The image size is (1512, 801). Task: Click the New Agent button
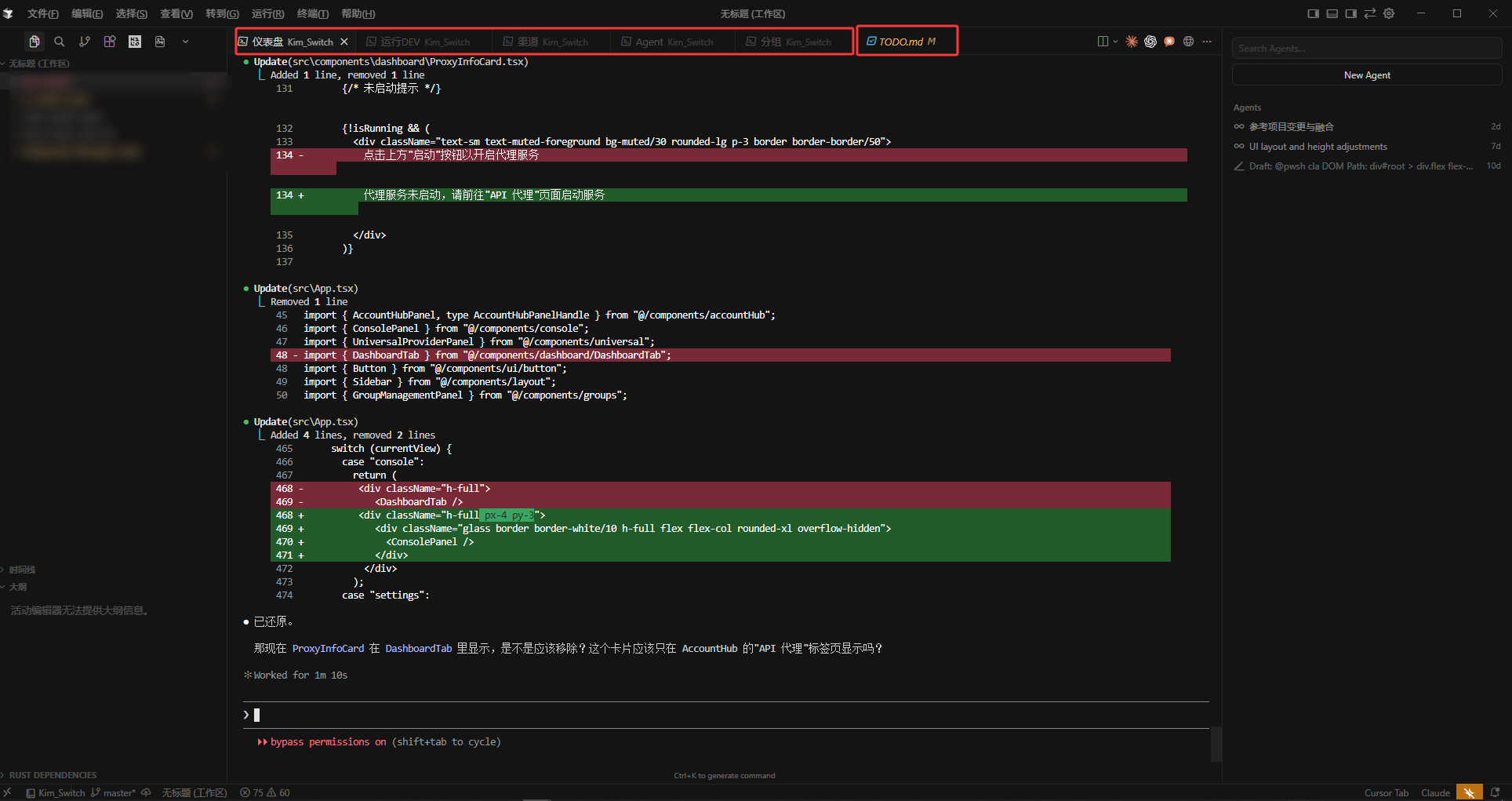[1367, 75]
